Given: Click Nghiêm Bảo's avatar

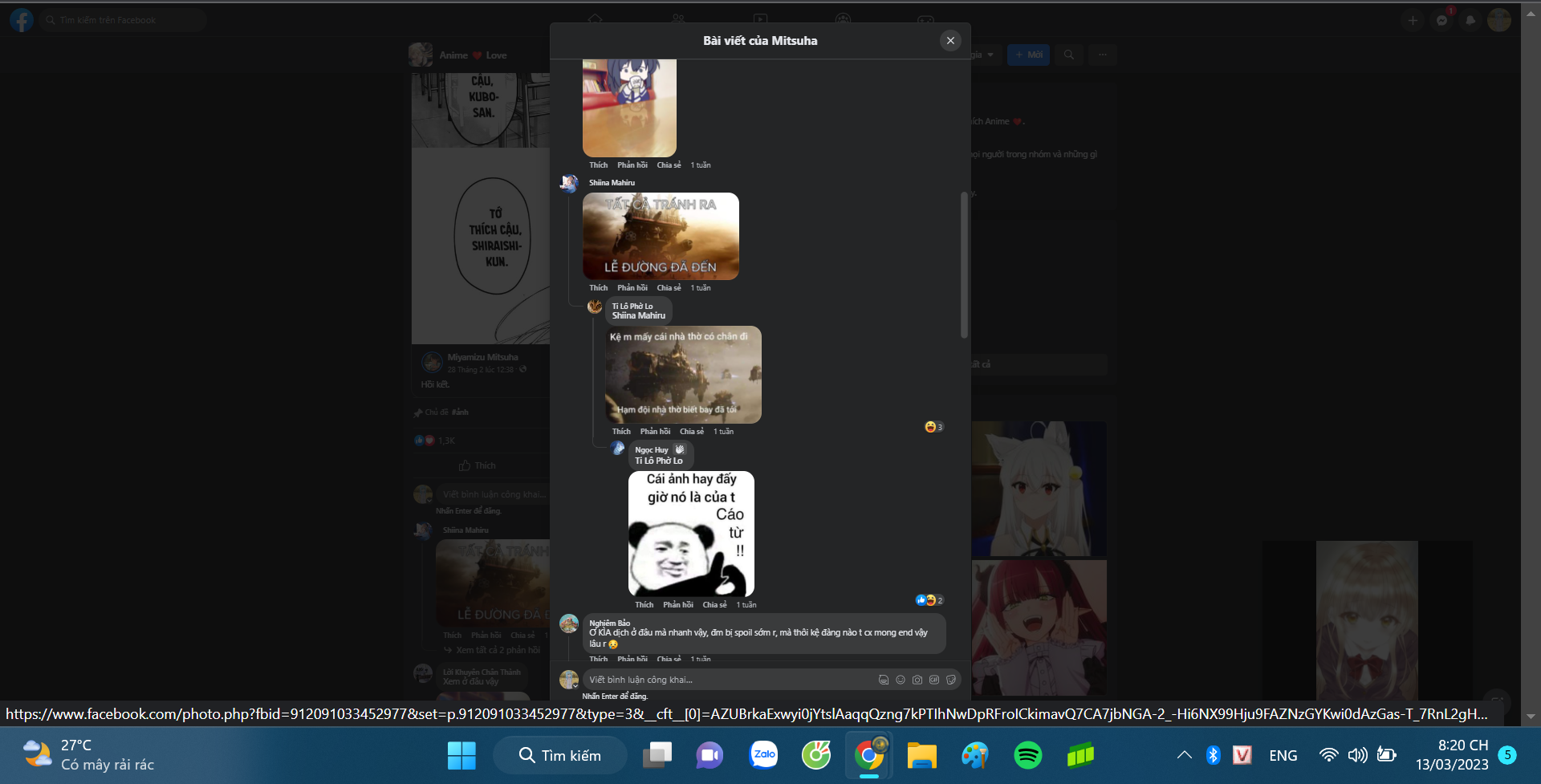Looking at the screenshot, I should (x=569, y=624).
